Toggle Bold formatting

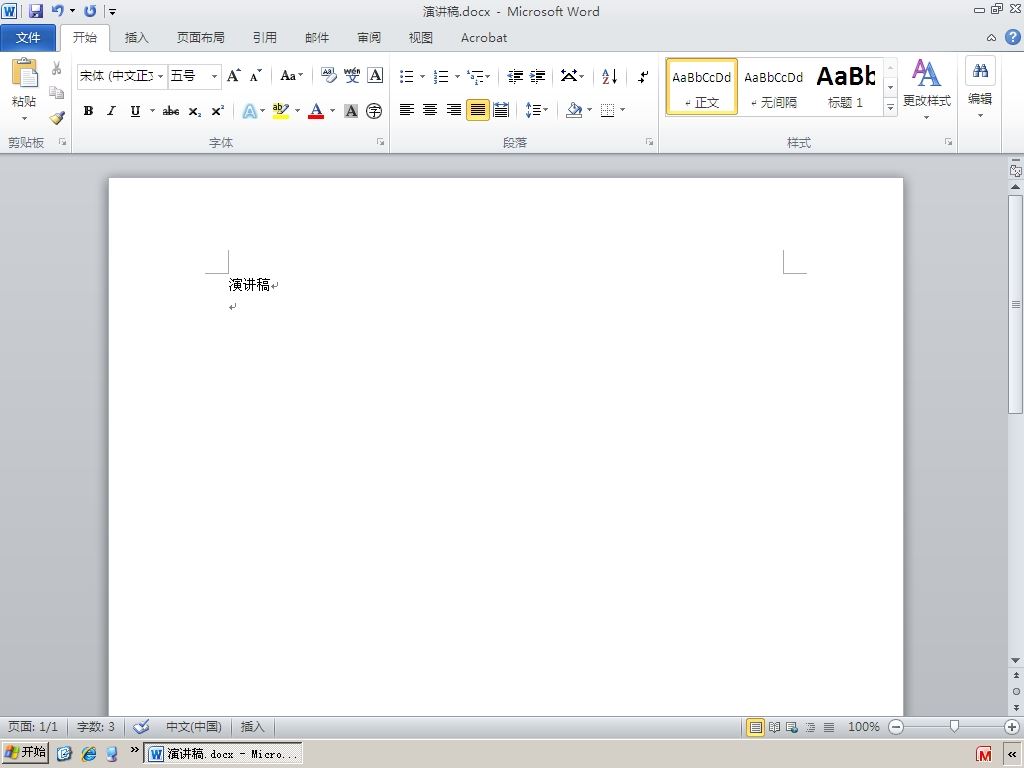(88, 111)
